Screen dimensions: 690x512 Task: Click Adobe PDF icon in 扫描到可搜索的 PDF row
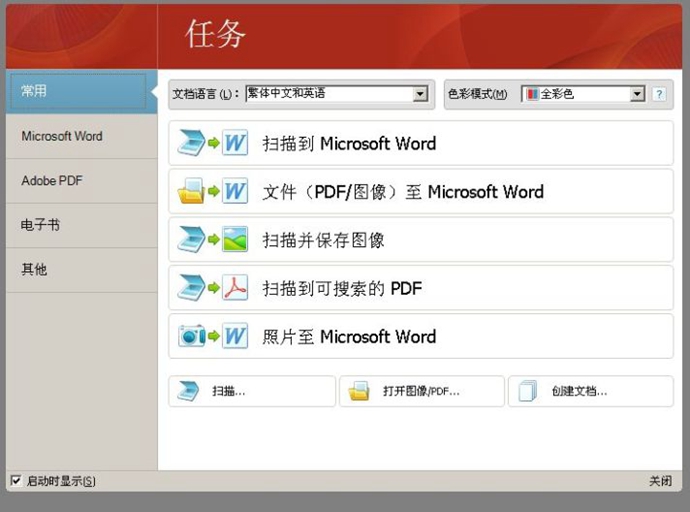pyautogui.click(x=235, y=288)
